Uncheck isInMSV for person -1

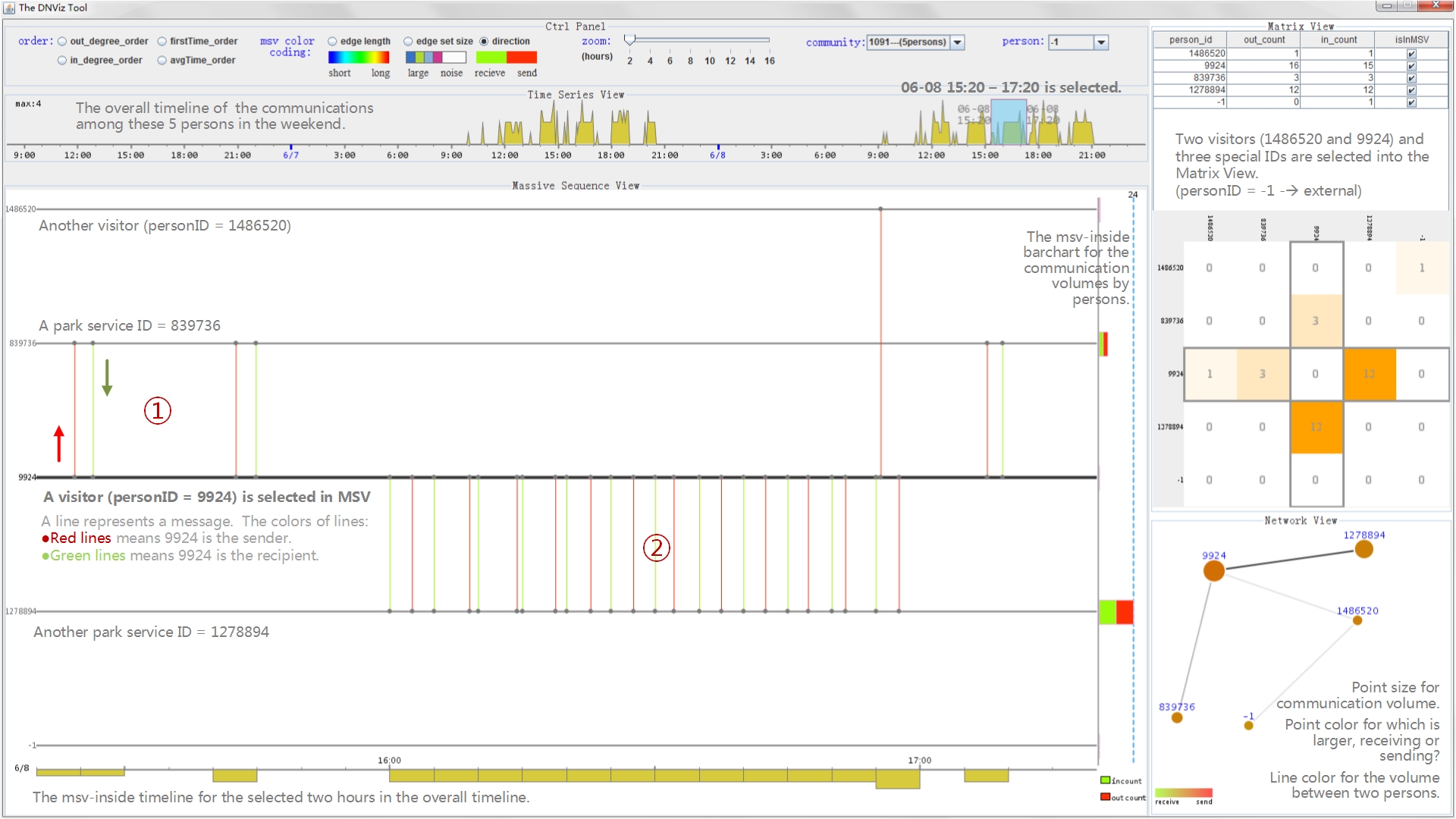coord(1411,102)
